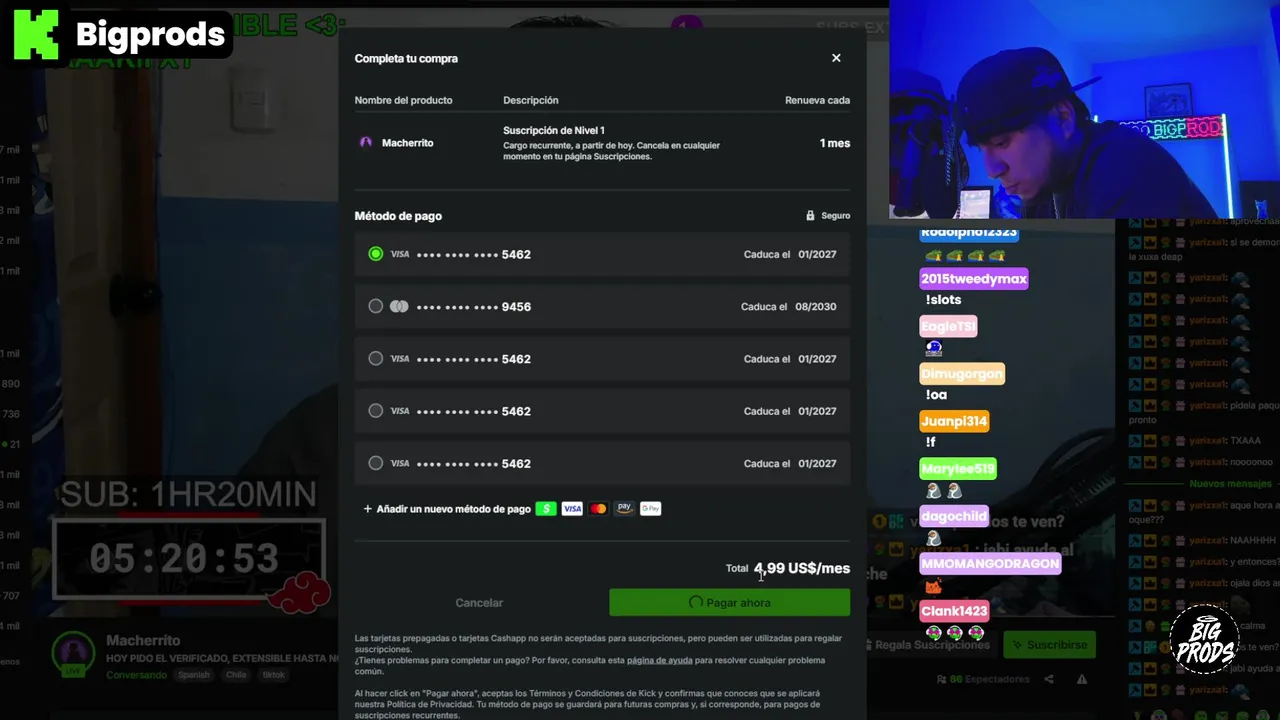Click the username MMOMANGODRAGON
This screenshot has height=720, width=1280.
point(990,563)
